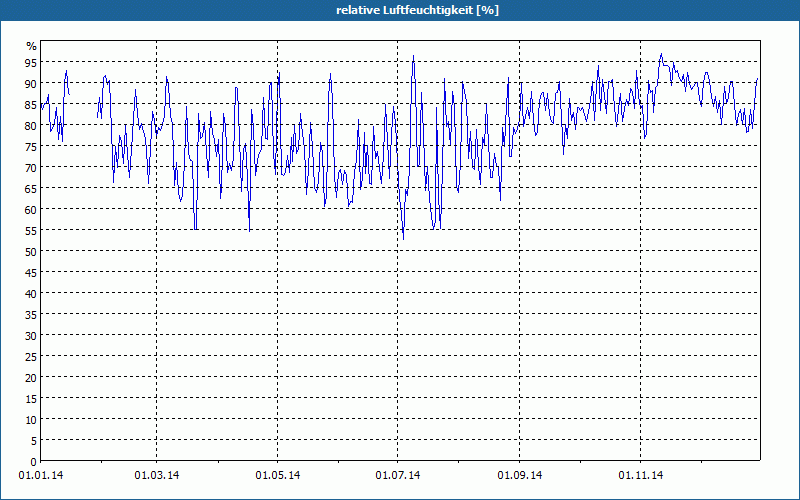Click the x-axis date 01.11.14

641,476
